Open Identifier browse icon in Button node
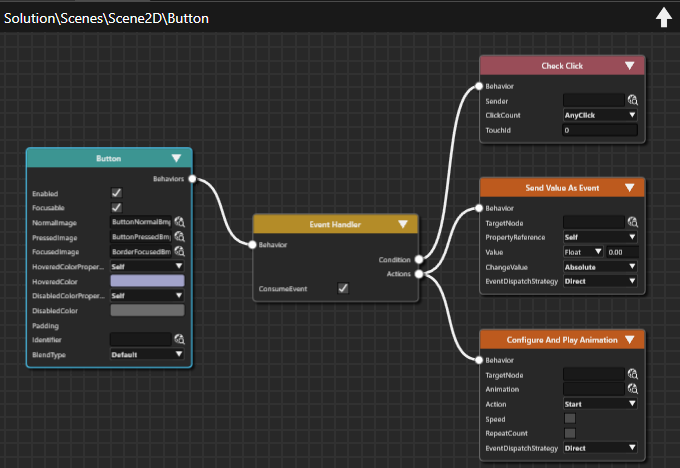This screenshot has height=468, width=680. (180, 339)
